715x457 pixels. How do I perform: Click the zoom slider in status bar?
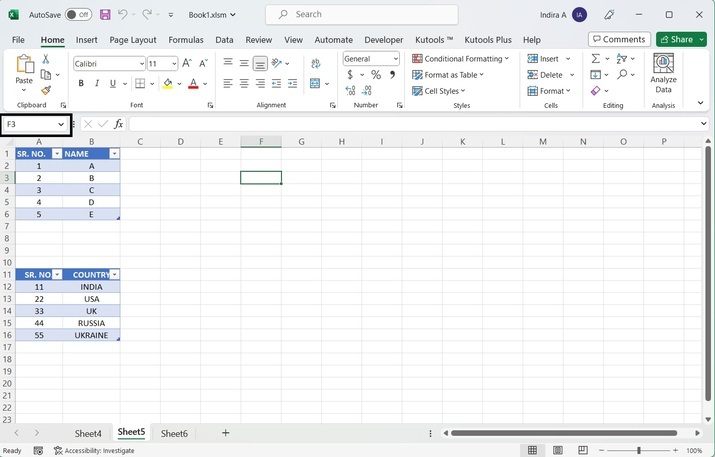639,451
